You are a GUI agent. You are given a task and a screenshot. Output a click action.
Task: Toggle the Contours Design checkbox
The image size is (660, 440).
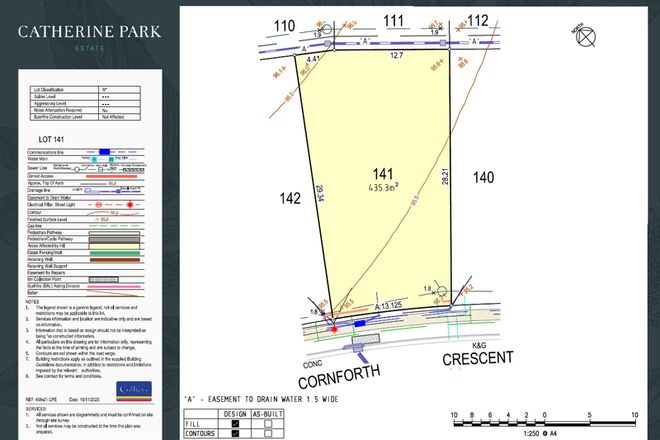point(234,434)
